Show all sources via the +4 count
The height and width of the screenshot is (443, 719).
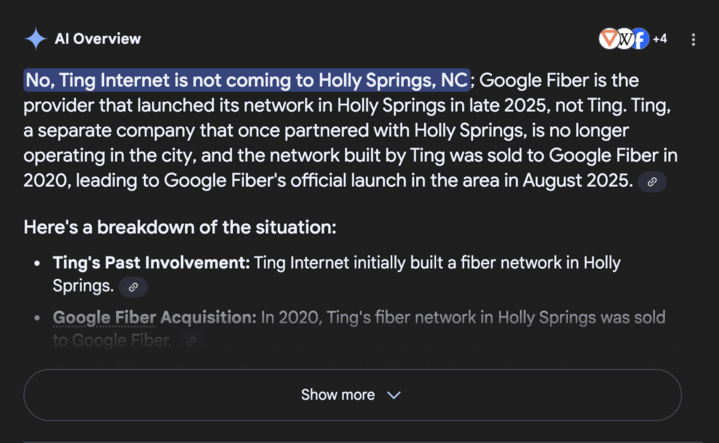(660, 39)
